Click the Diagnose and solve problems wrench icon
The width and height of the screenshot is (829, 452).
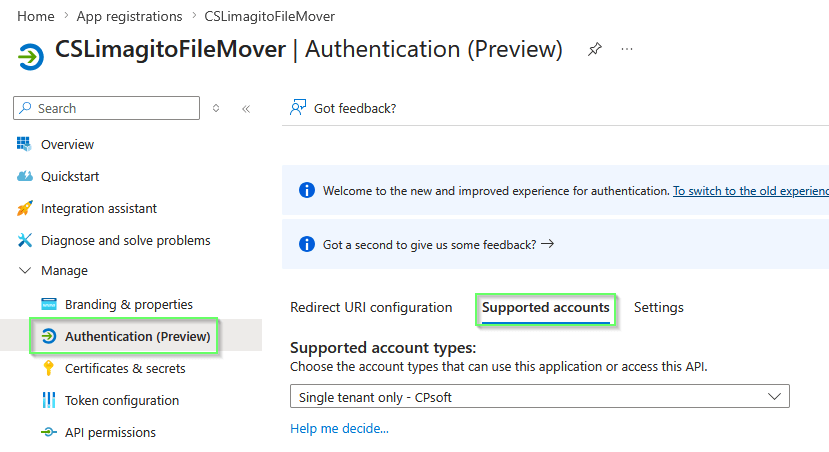coord(24,240)
